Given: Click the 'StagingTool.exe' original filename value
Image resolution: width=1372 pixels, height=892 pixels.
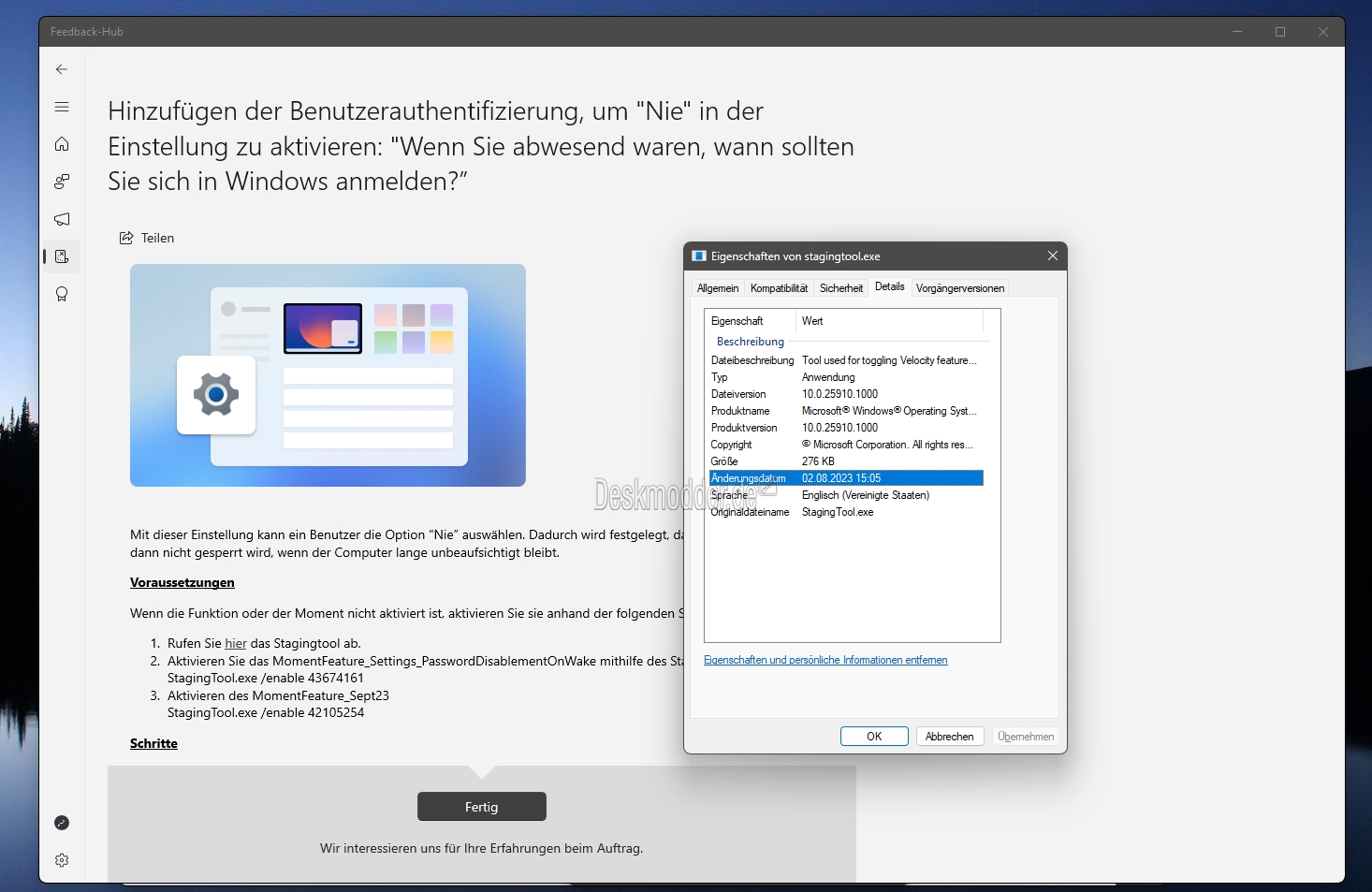Looking at the screenshot, I should pyautogui.click(x=838, y=512).
